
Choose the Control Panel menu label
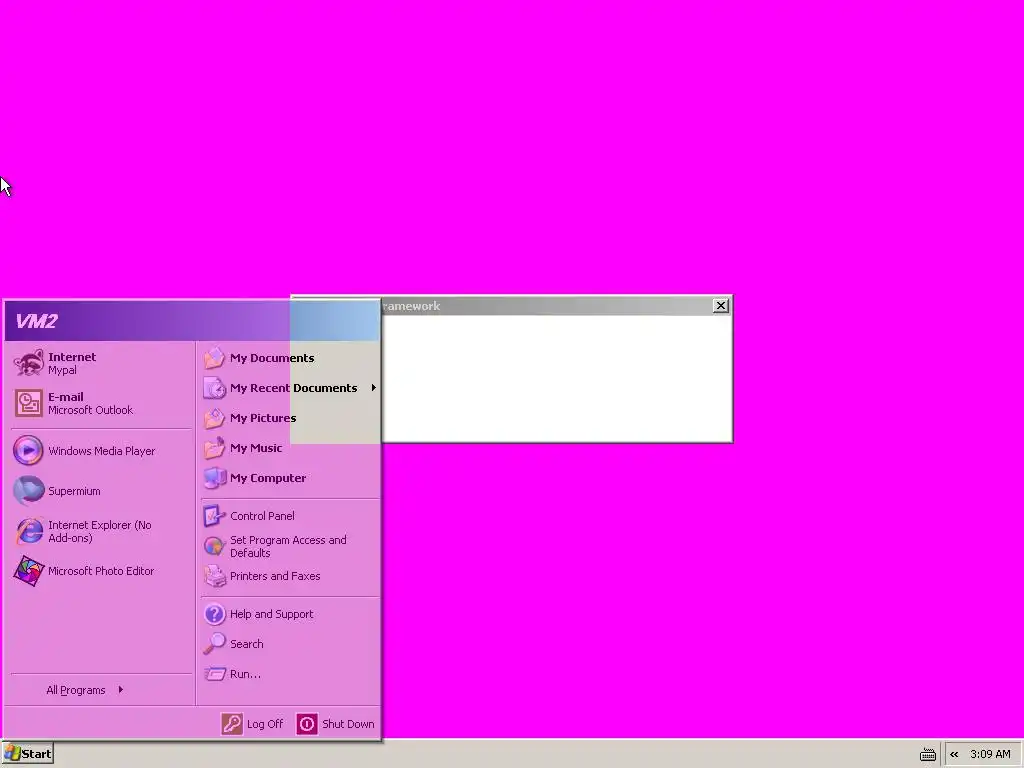click(x=262, y=516)
